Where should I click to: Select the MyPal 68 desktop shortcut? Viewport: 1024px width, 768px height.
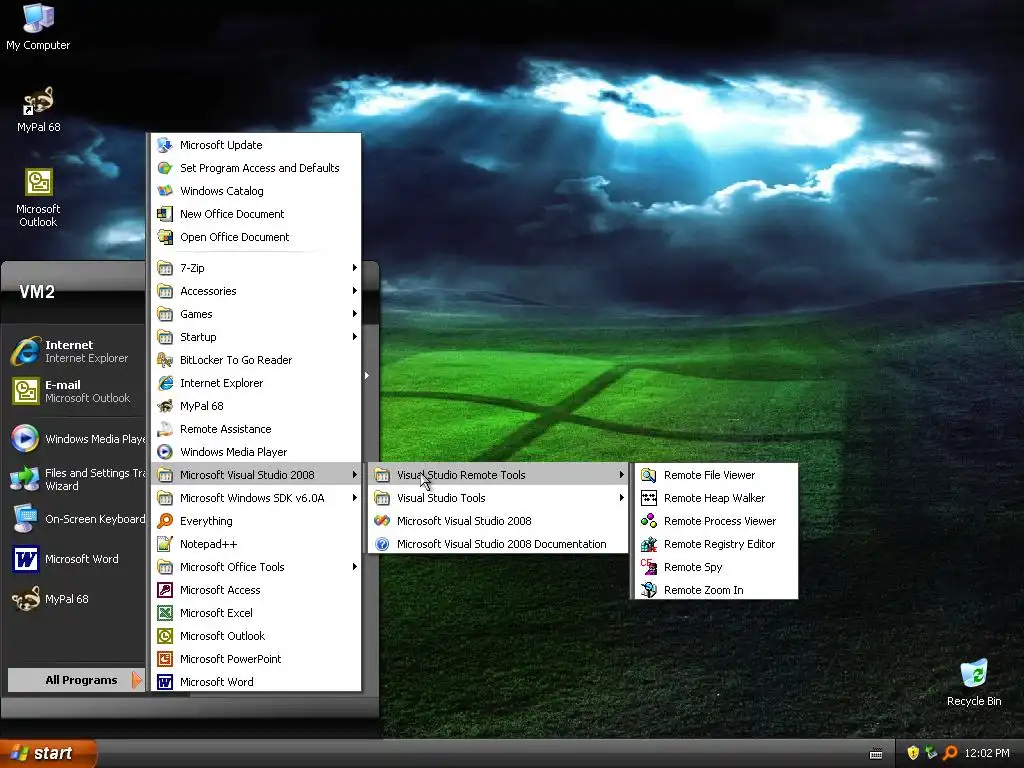click(x=39, y=109)
